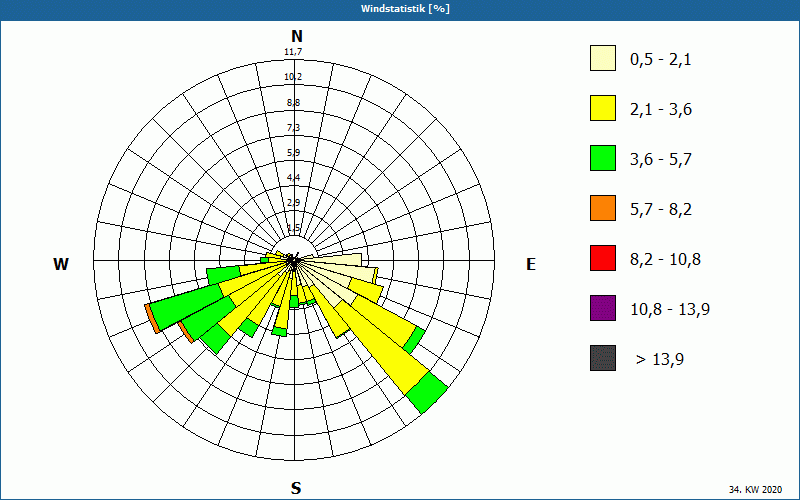
Task: Click the 10,8 - 13,9 legend text
Action: pyautogui.click(x=670, y=310)
